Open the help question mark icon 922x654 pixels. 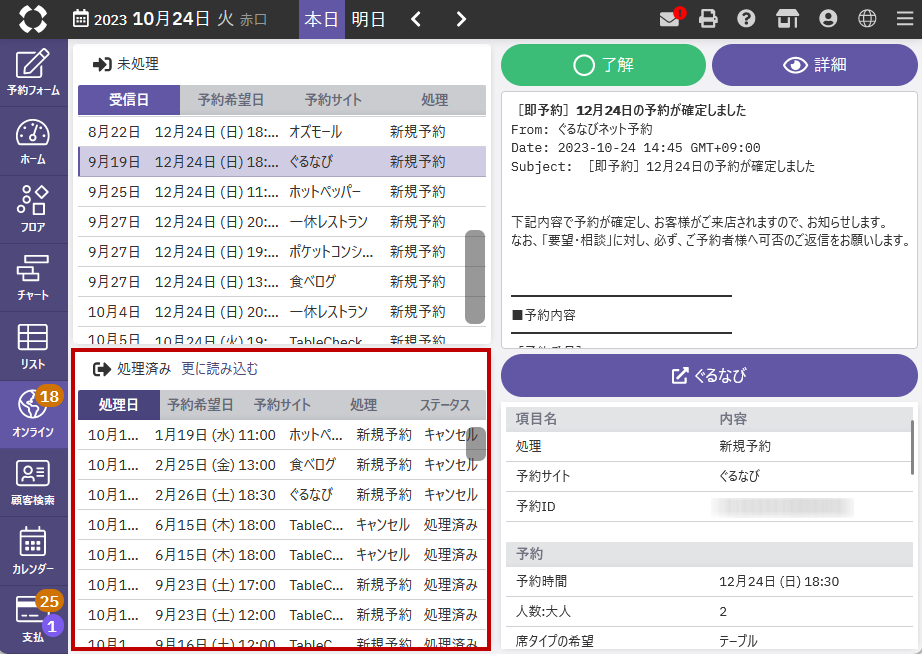pos(746,19)
